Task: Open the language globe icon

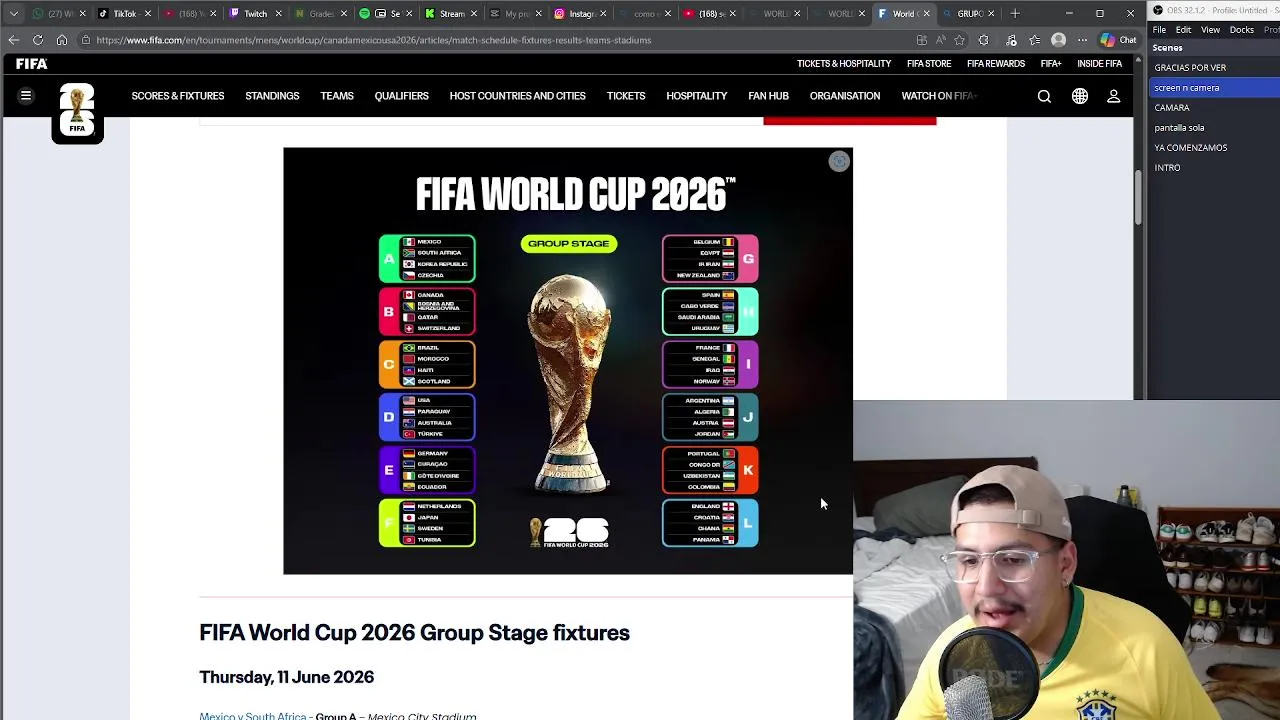Action: point(1080,97)
